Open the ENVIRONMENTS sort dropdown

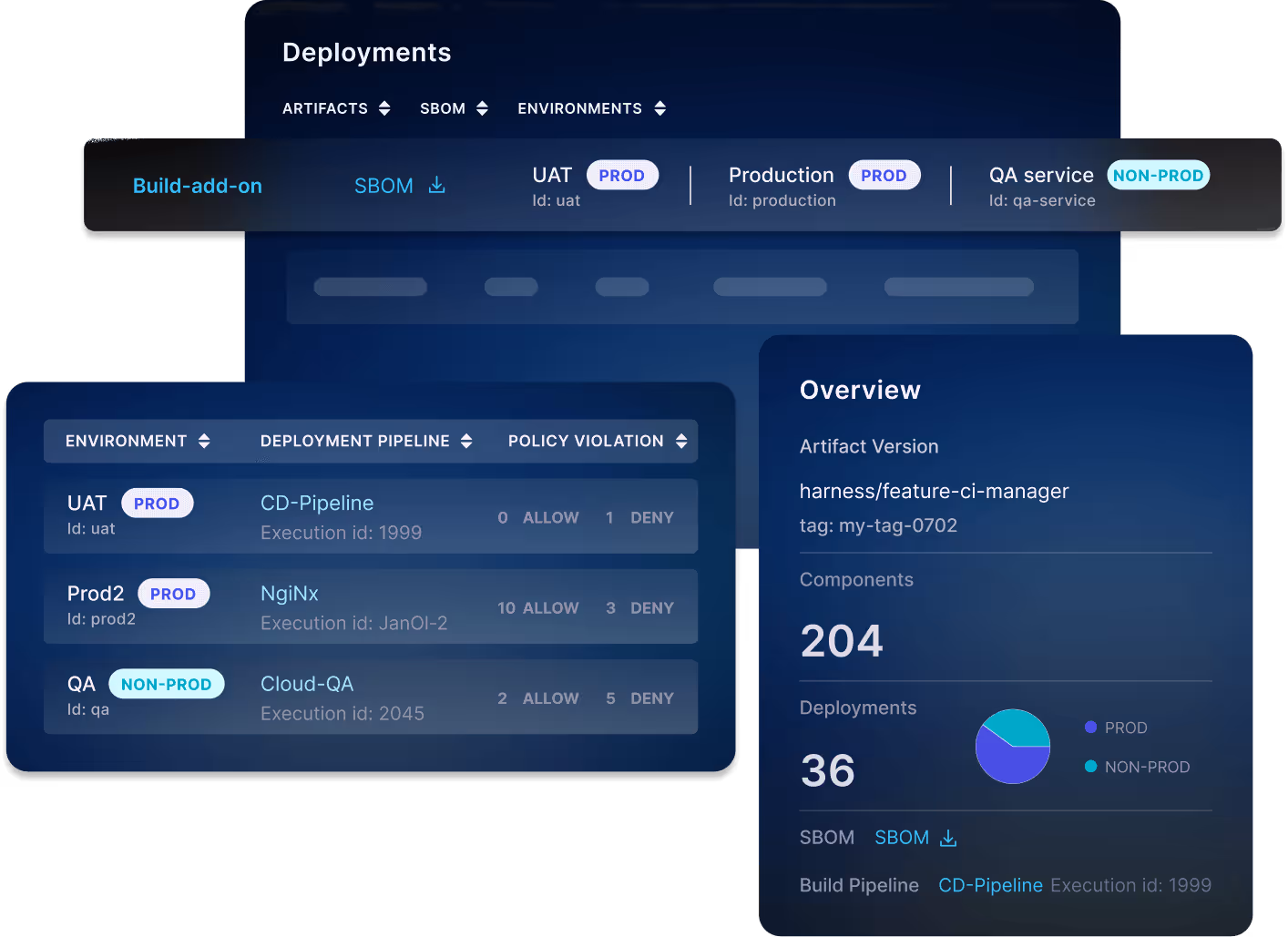[x=659, y=107]
